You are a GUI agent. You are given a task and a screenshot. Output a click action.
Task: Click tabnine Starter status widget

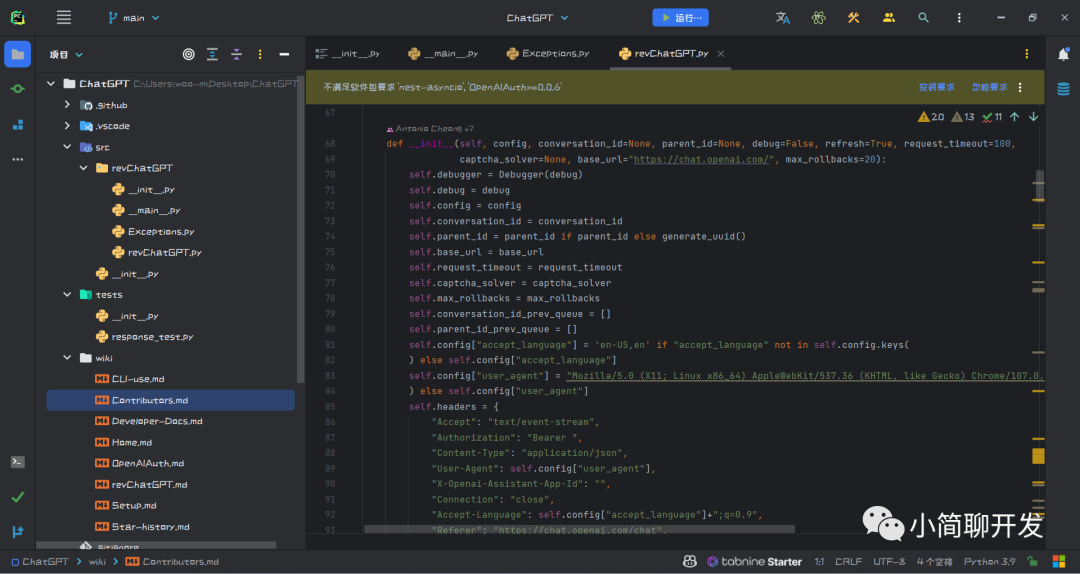tap(754, 562)
